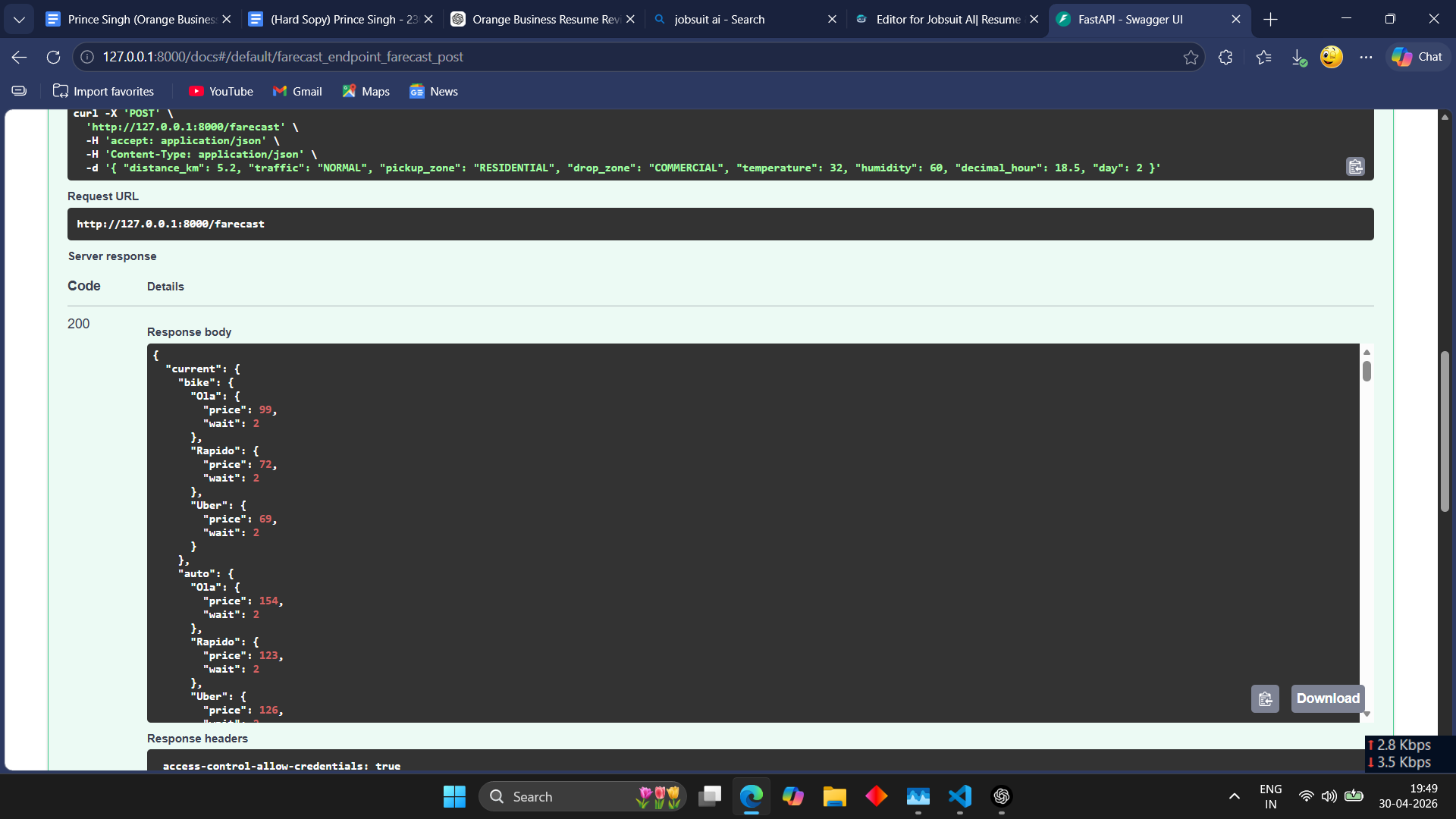Download the response body
Screen dimensions: 1456x819
pos(1328,698)
